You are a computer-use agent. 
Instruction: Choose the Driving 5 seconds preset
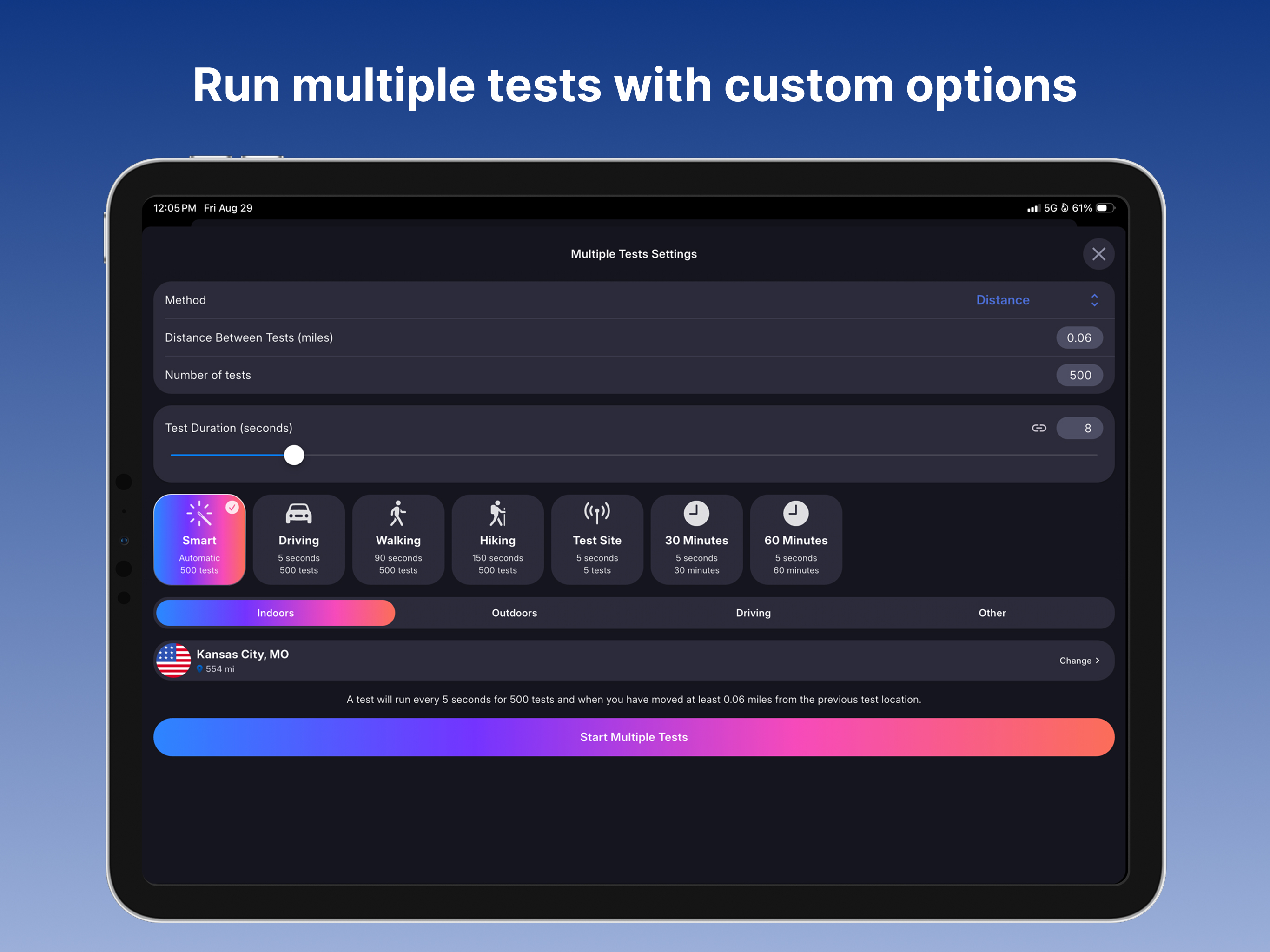pos(298,539)
